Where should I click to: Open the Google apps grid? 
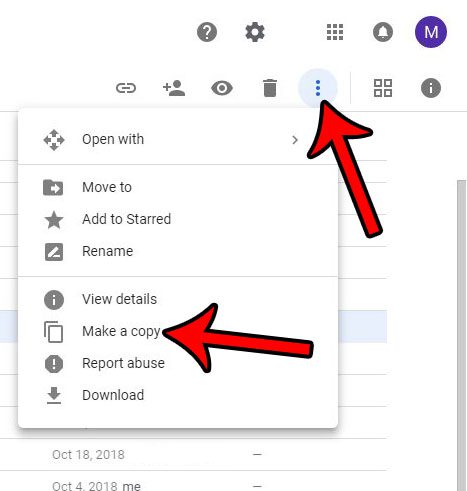335,32
